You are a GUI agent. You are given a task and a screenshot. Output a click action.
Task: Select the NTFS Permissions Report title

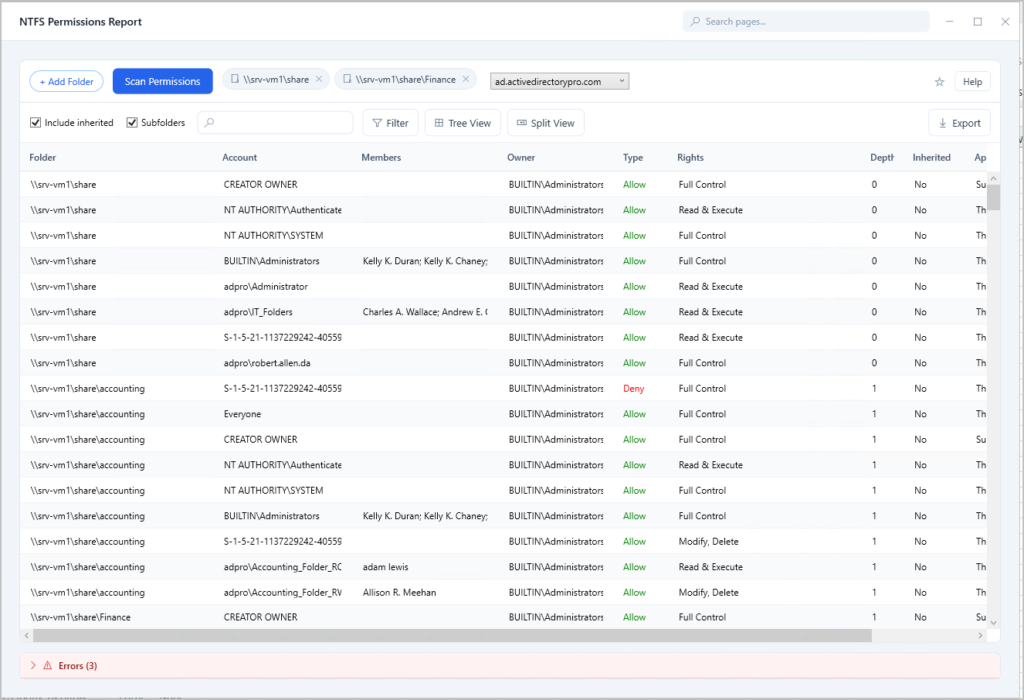click(80, 22)
